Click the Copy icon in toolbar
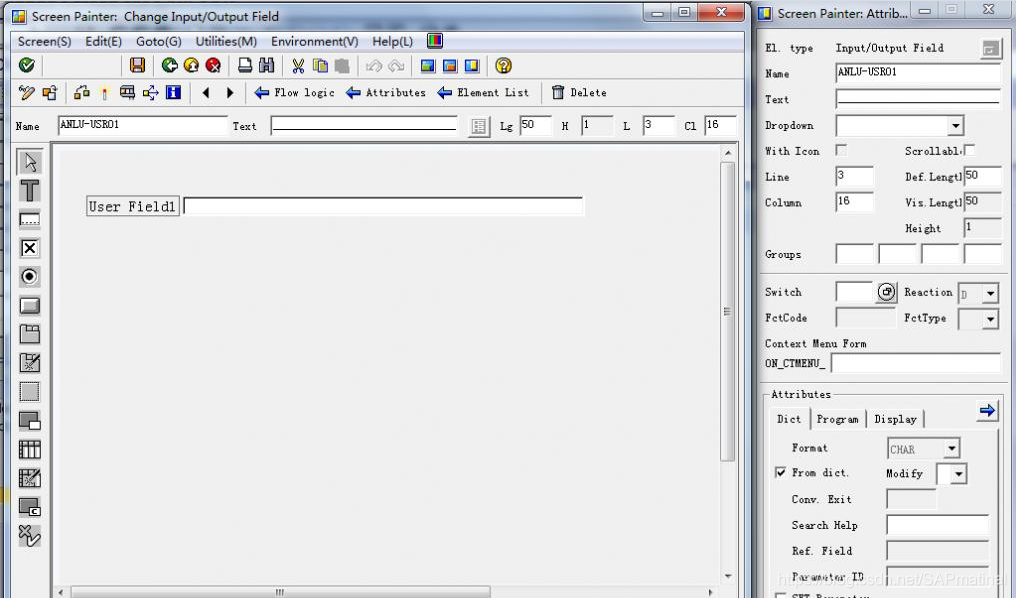 [320, 65]
